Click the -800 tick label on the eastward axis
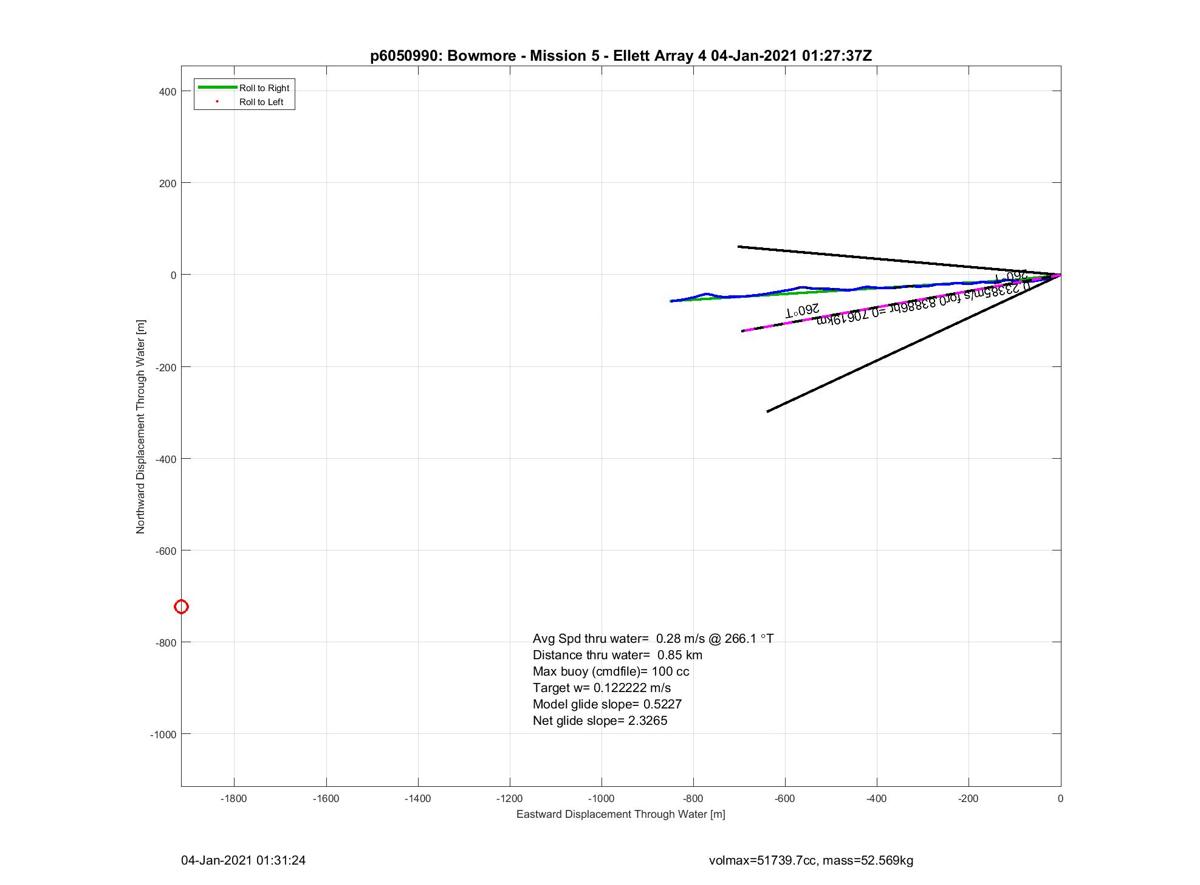This screenshot has height=885, width=1200. click(x=693, y=799)
